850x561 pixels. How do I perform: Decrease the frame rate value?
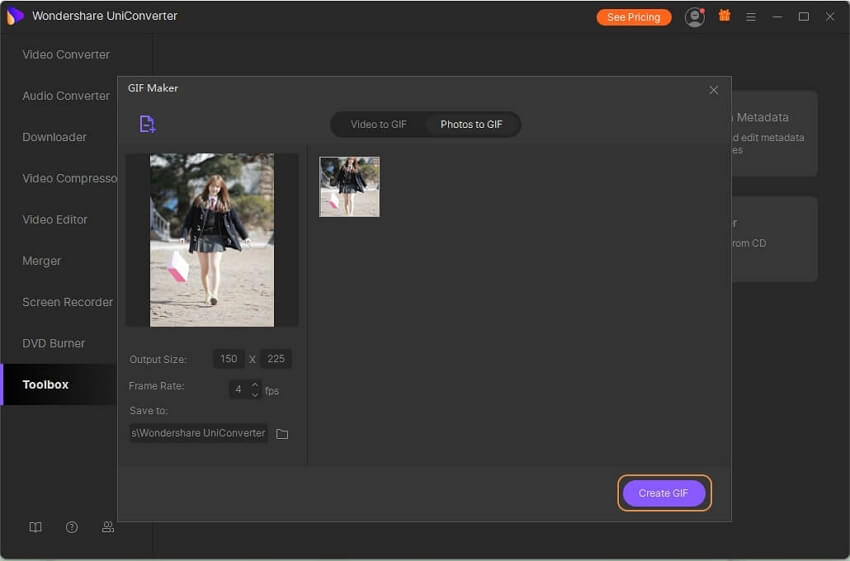(255, 393)
